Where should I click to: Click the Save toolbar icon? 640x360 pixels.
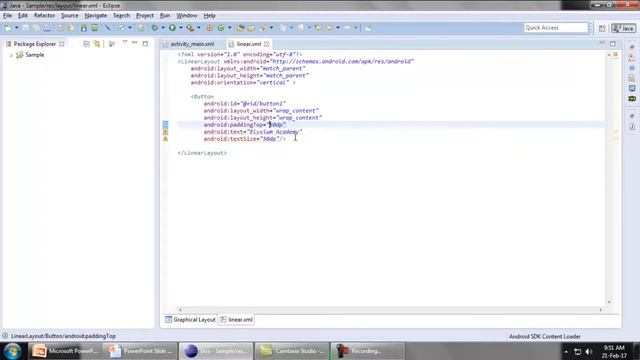[x=26, y=28]
